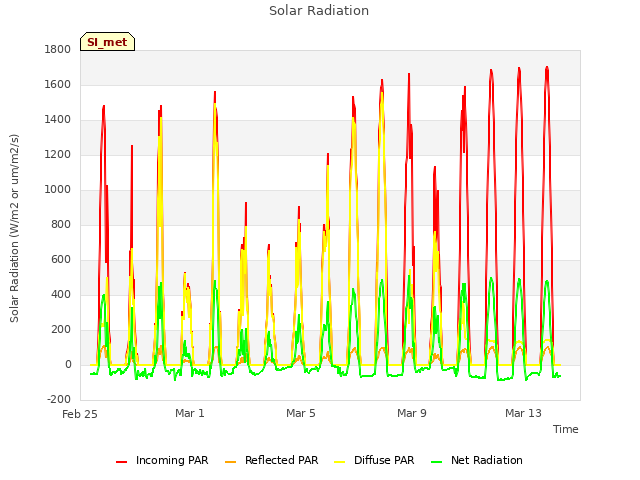The width and height of the screenshot is (640, 480).
Task: Click the tall yellow Diffuse PAR peak near Mar 8
Action: pyautogui.click(x=382, y=94)
